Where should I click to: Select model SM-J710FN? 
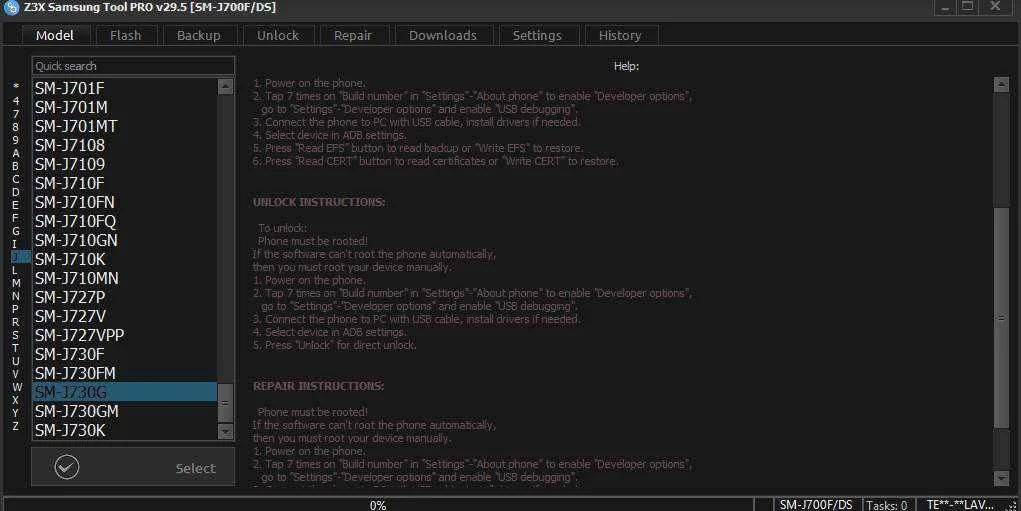(124, 202)
